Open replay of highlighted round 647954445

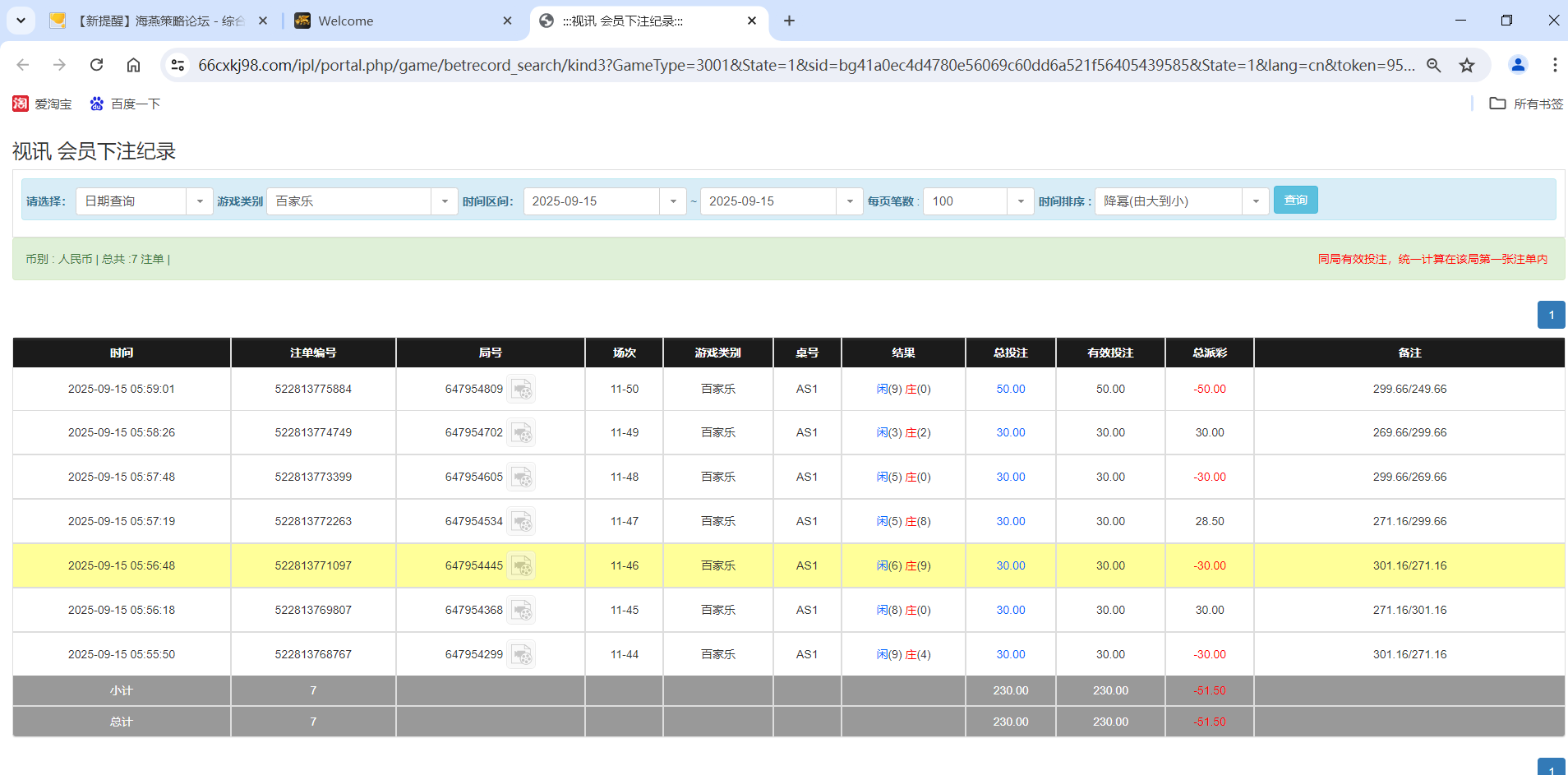(522, 565)
